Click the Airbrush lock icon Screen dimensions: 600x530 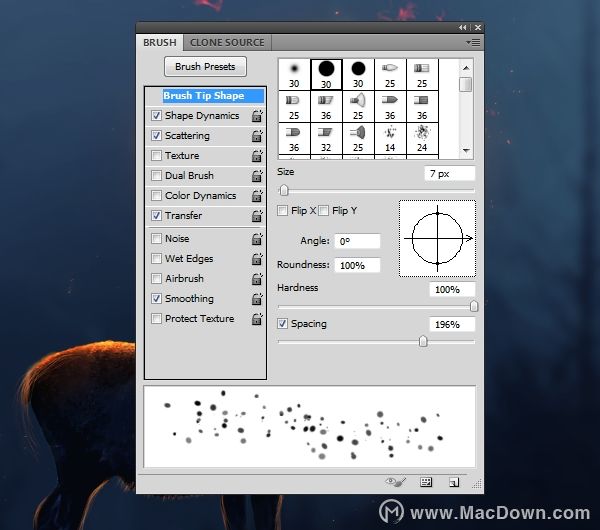pyautogui.click(x=257, y=279)
